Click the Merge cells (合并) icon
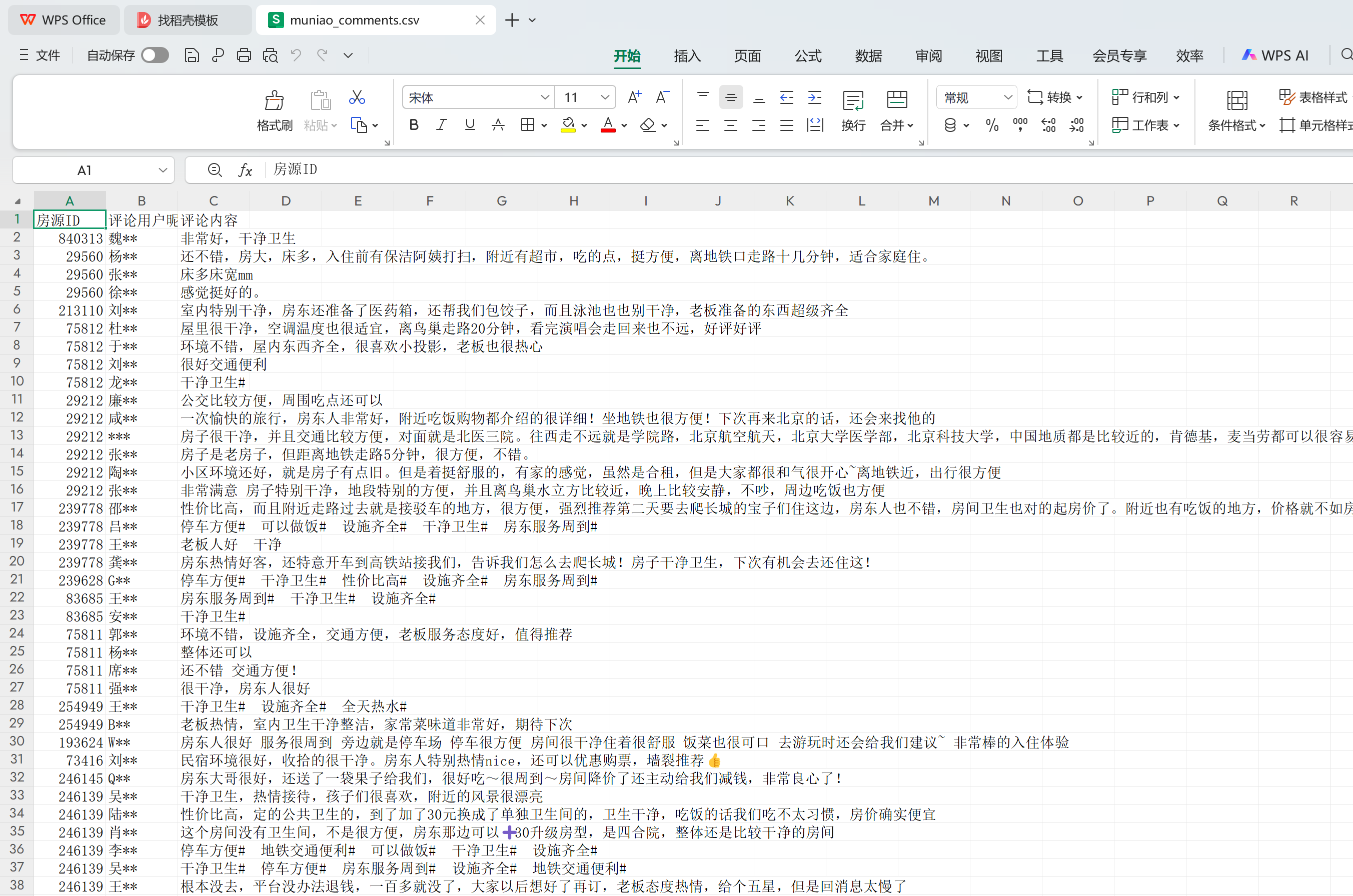This screenshot has width=1353, height=896. [x=896, y=101]
